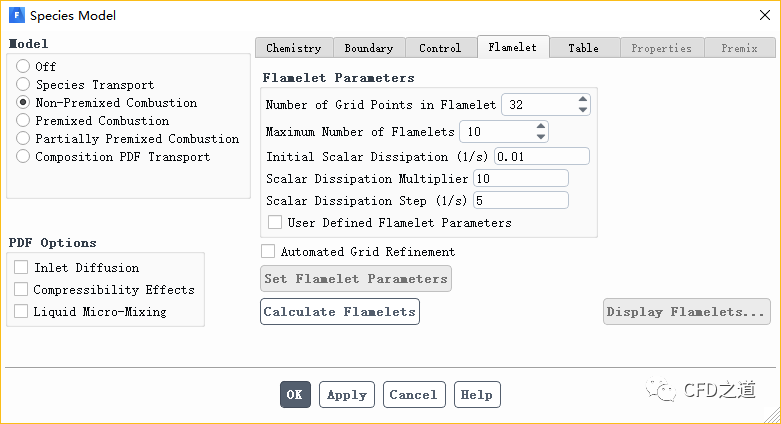Switch to the Chemistry tab
Image resolution: width=781 pixels, height=424 pixels.
[294, 48]
